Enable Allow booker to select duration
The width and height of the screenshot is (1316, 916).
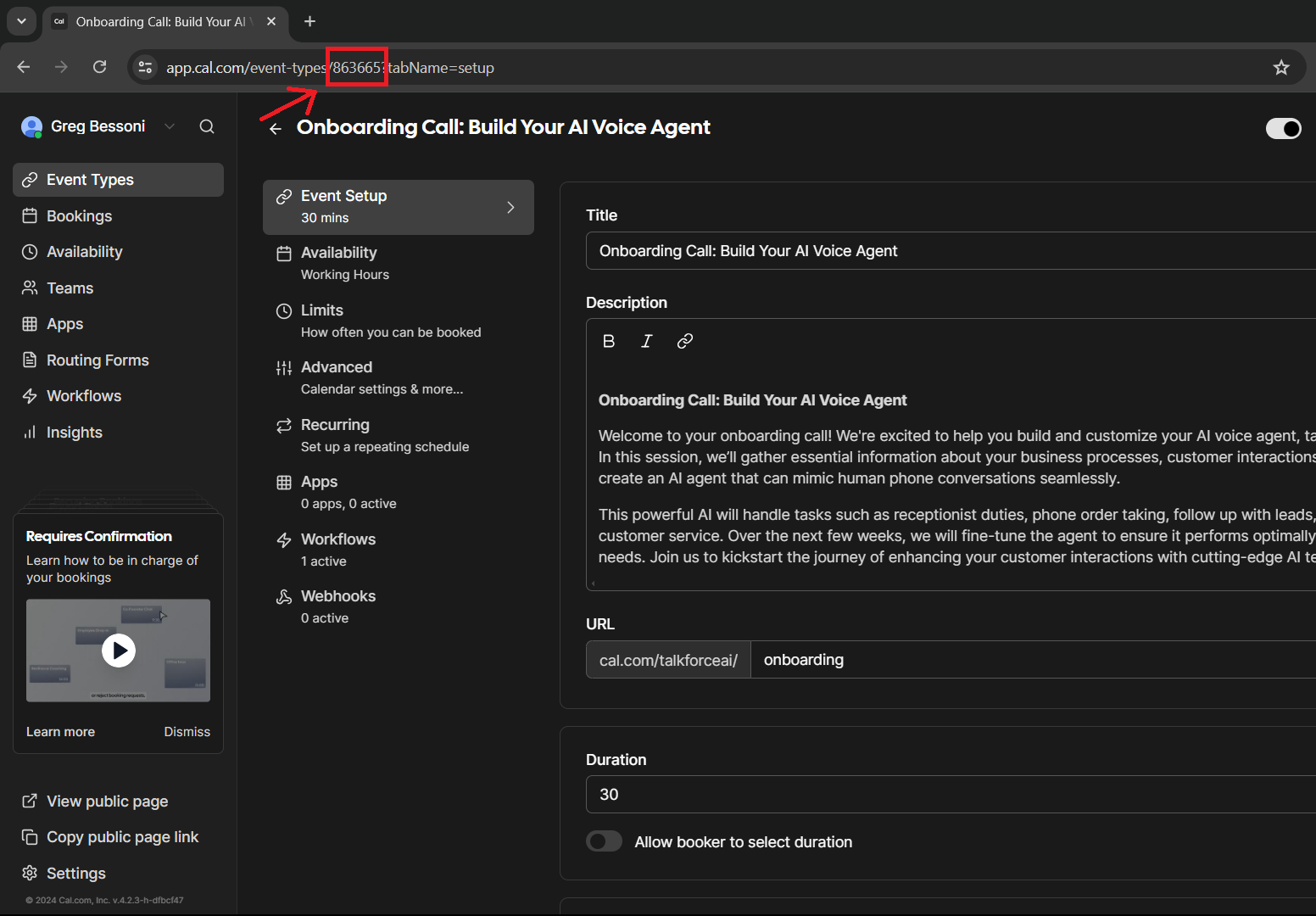(604, 841)
